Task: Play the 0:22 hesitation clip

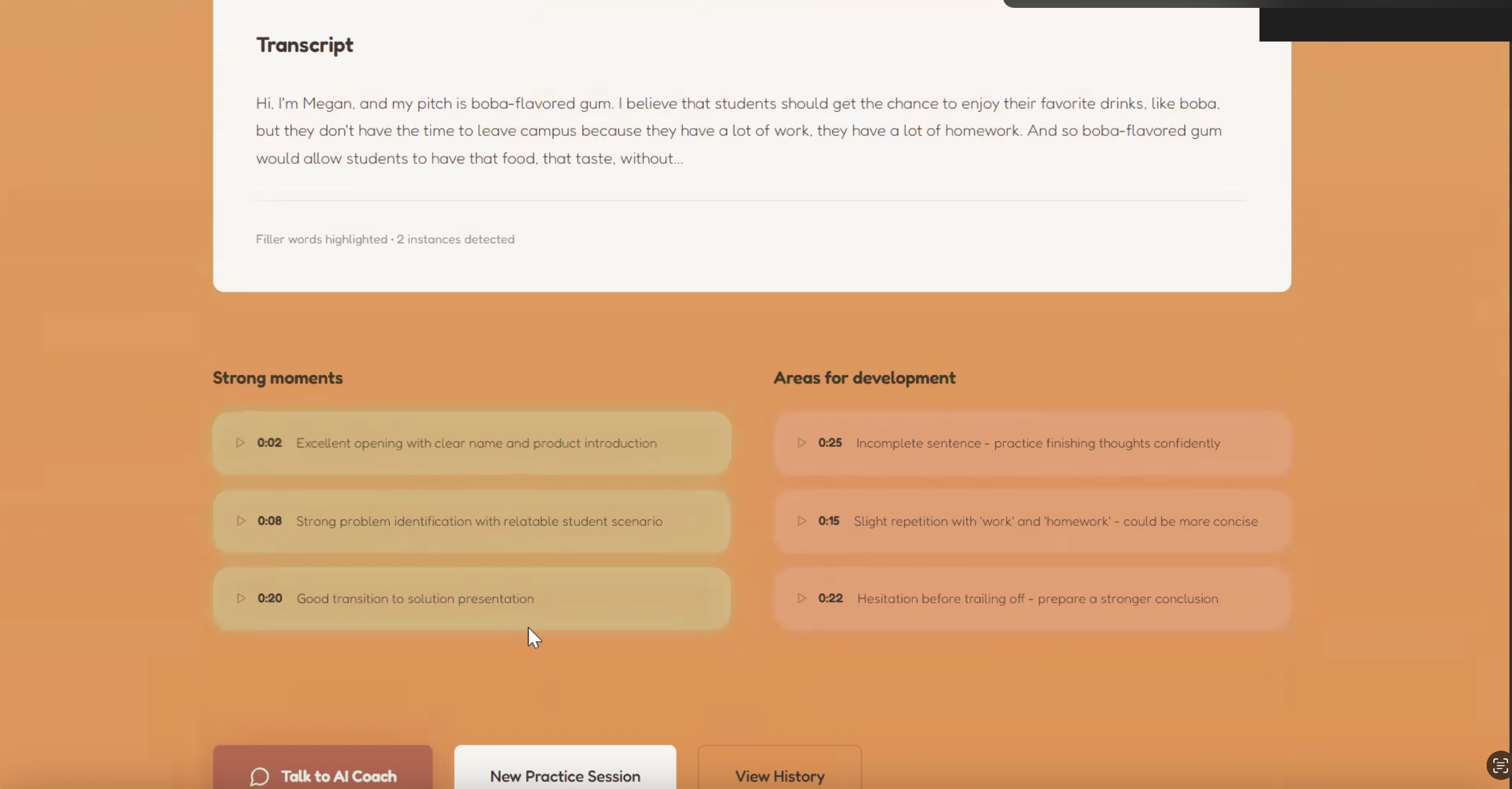Action: tap(802, 598)
